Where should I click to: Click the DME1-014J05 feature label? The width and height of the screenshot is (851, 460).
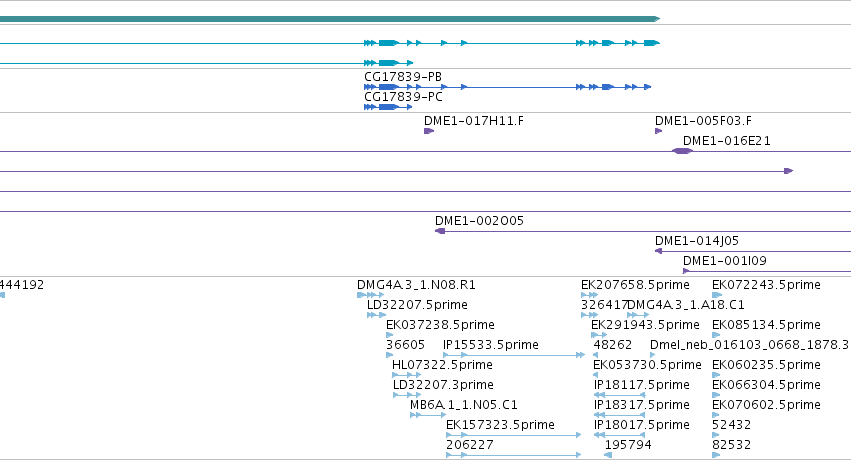697,241
